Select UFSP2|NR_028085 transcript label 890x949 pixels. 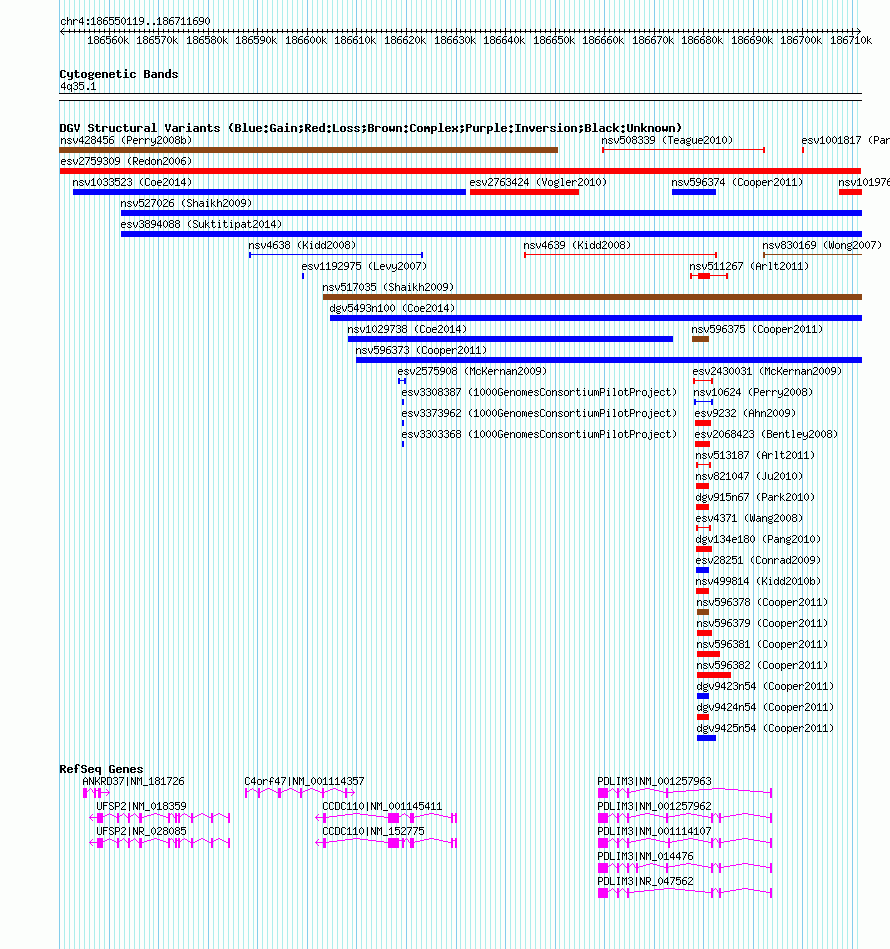point(141,832)
